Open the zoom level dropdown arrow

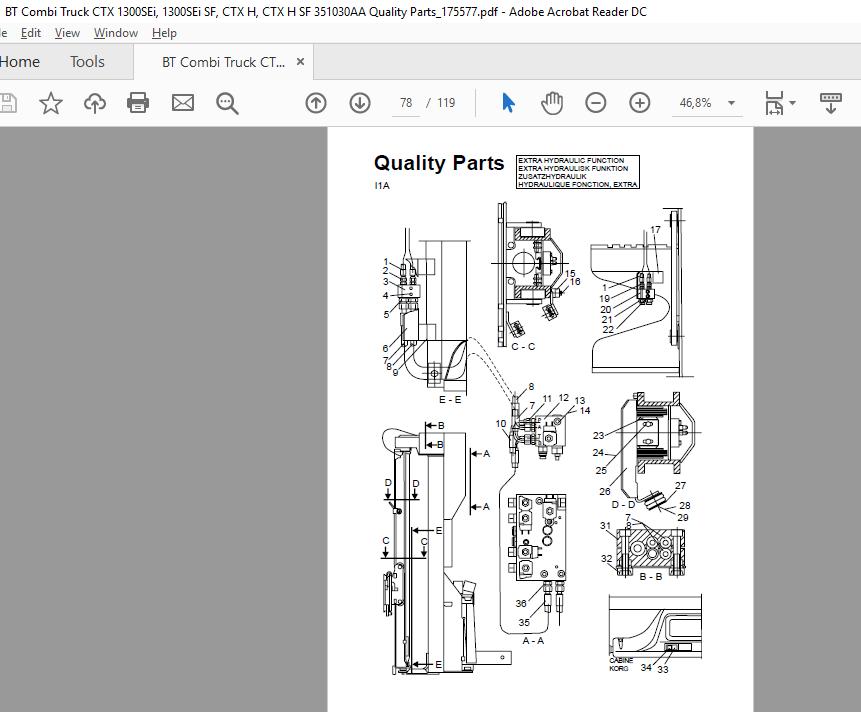[731, 103]
